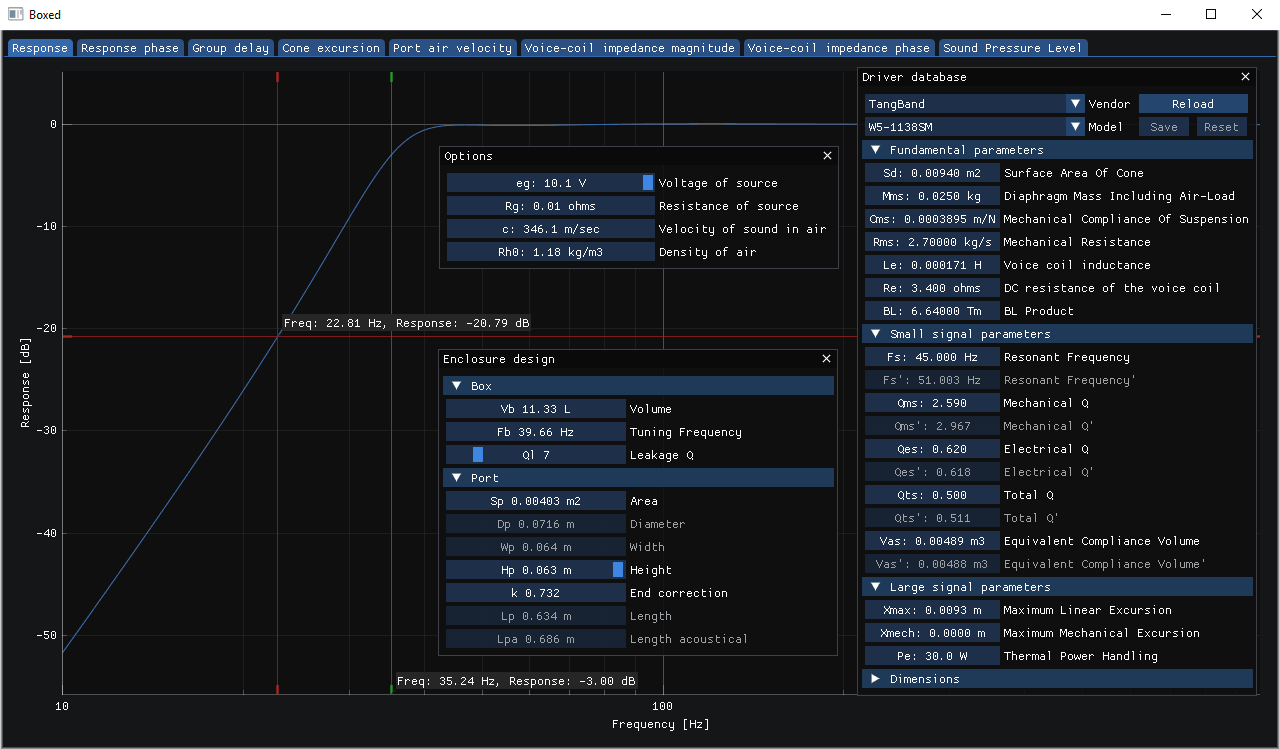The width and height of the screenshot is (1280, 750).
Task: Close the Enclosure design panel
Action: 826,359
